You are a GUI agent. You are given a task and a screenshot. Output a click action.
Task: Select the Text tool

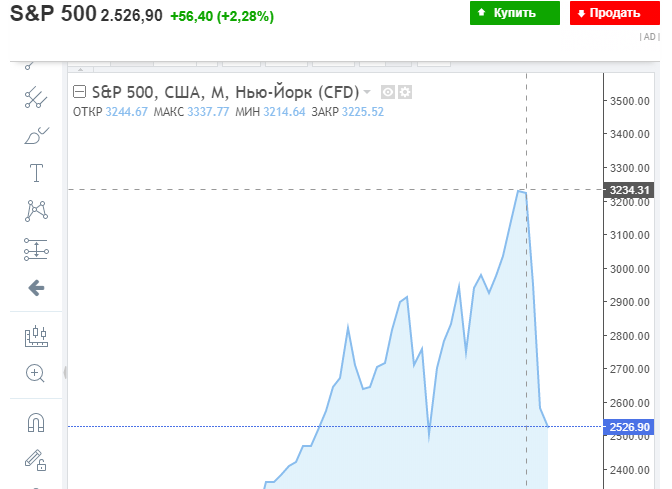36,173
